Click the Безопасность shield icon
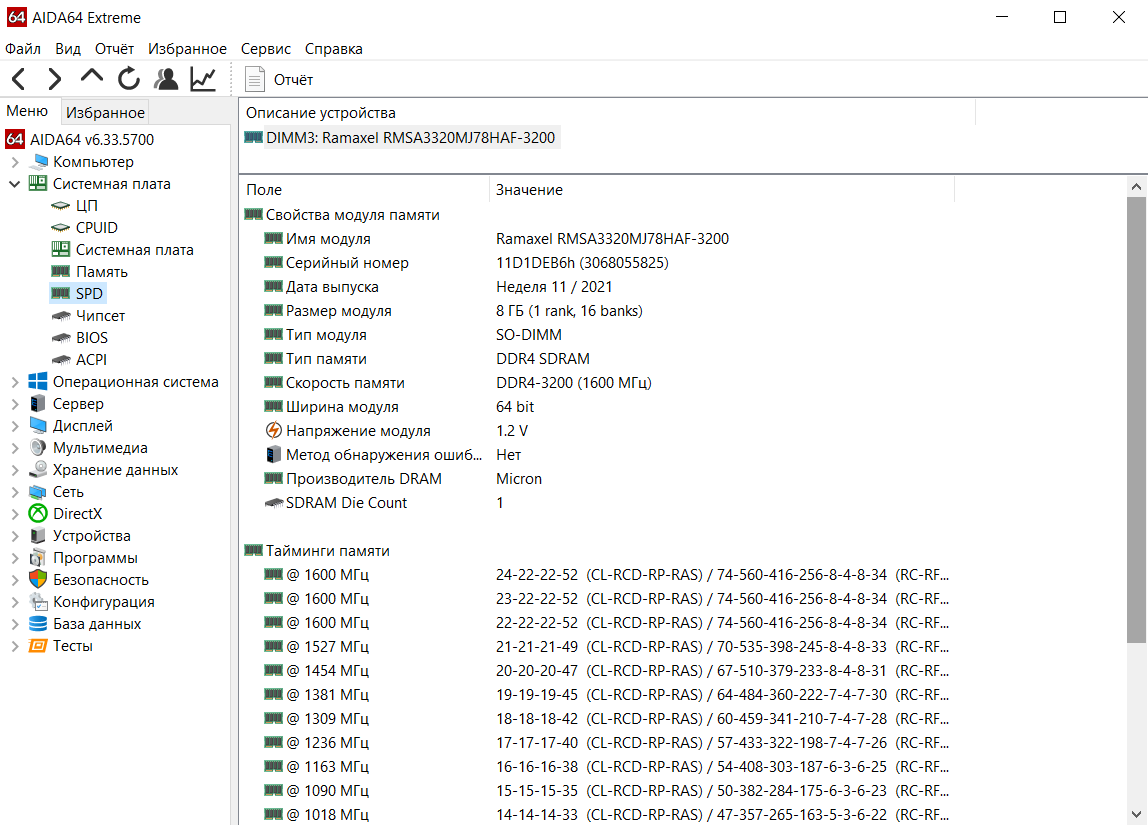Image resolution: width=1148 pixels, height=825 pixels. pos(38,579)
